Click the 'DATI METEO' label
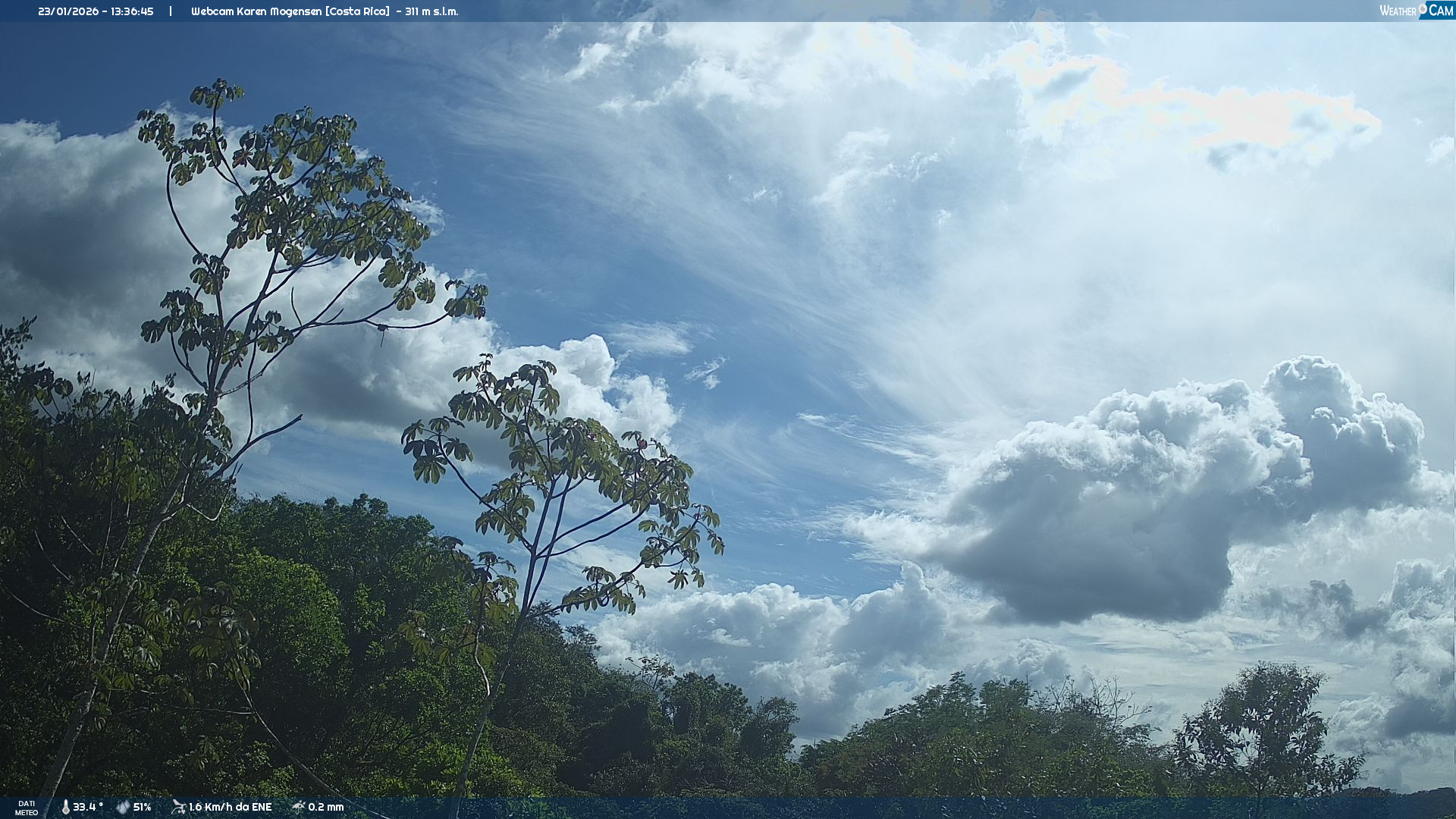This screenshot has width=1456, height=819. tap(27, 808)
